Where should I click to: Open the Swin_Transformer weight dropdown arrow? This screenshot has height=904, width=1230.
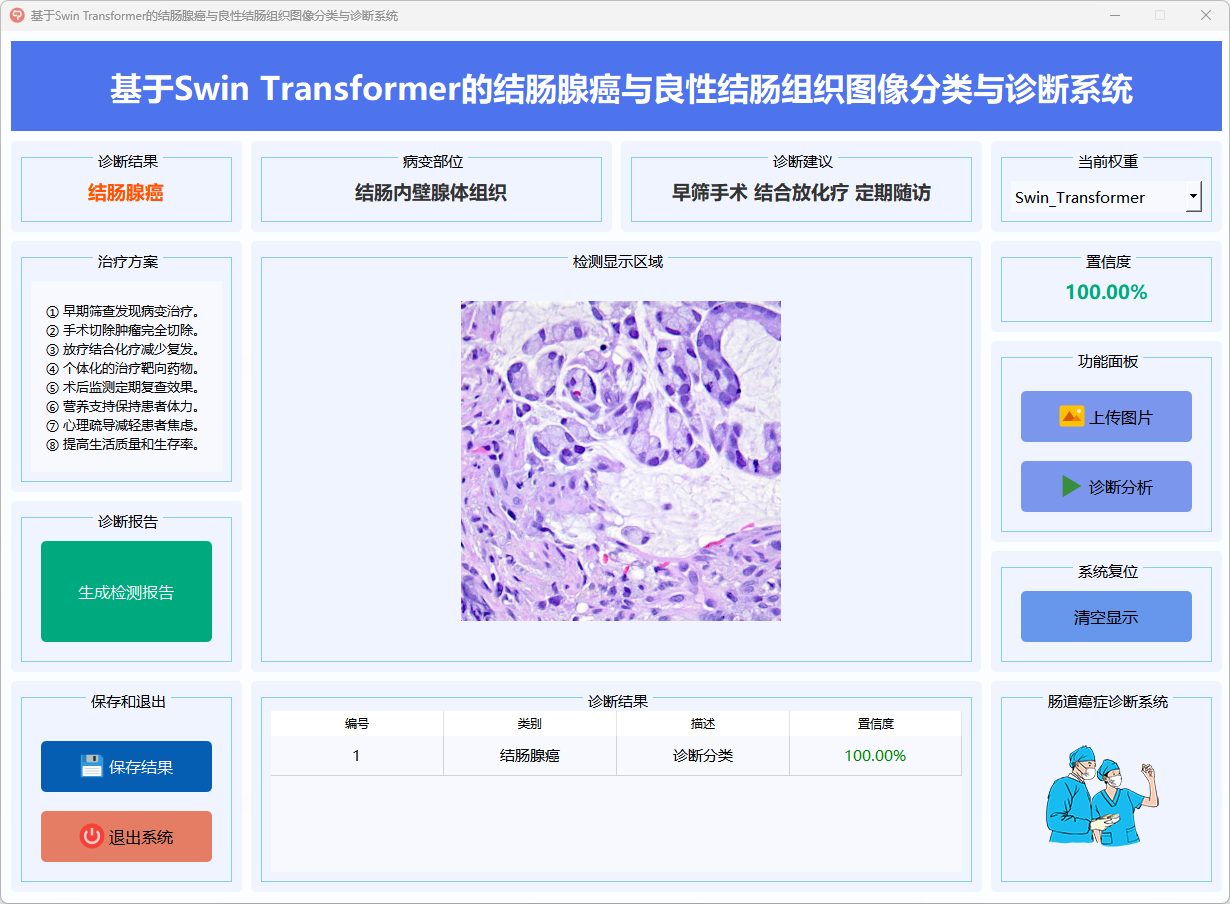click(x=1193, y=197)
